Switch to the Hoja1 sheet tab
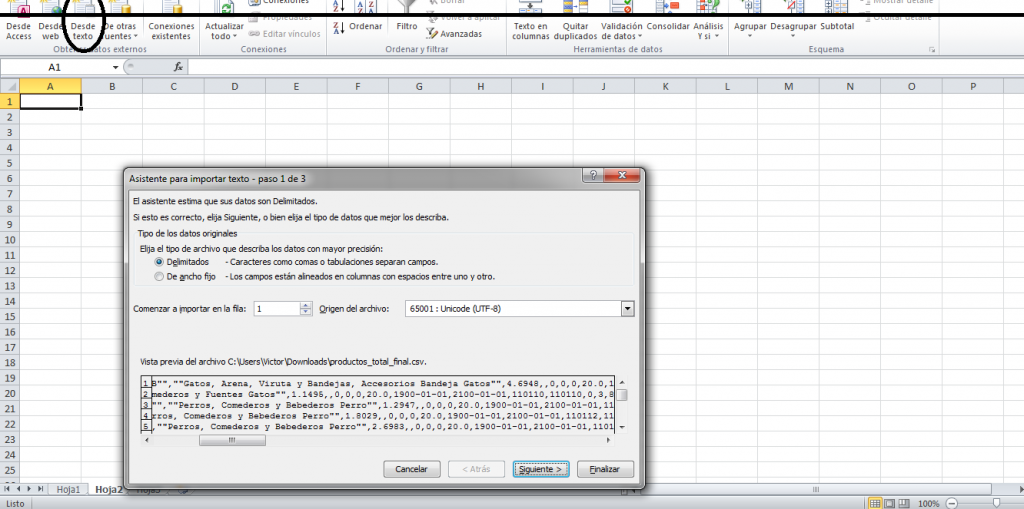Image resolution: width=1024 pixels, height=509 pixels. point(68,490)
